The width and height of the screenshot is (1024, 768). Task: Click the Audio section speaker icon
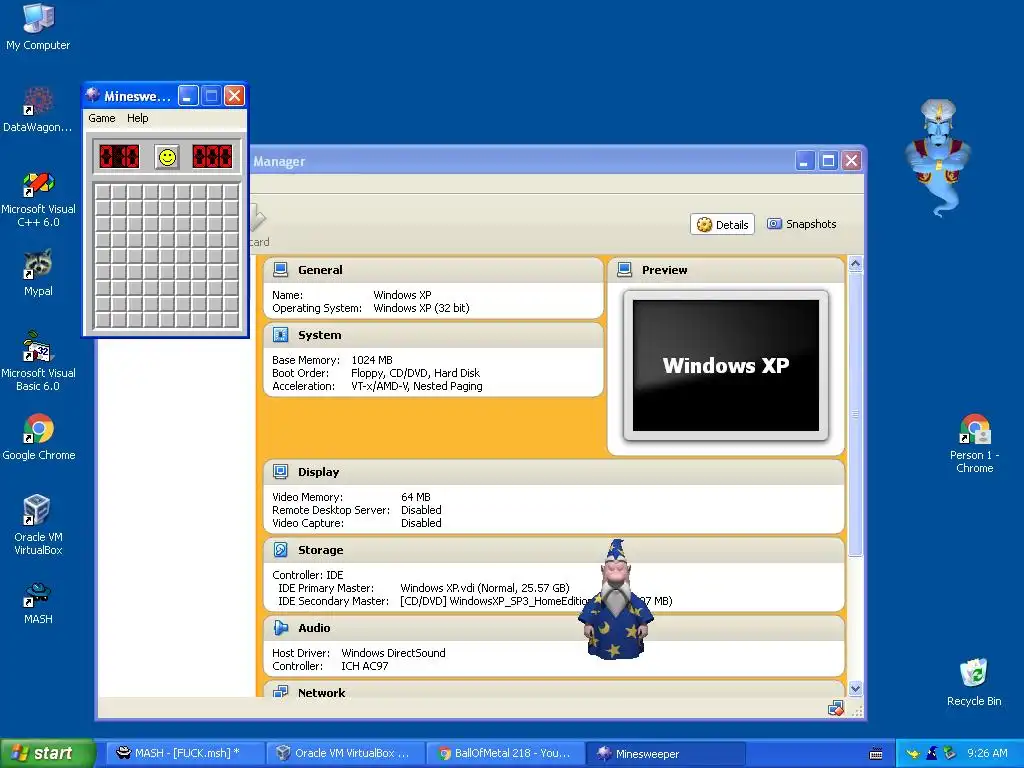point(281,628)
